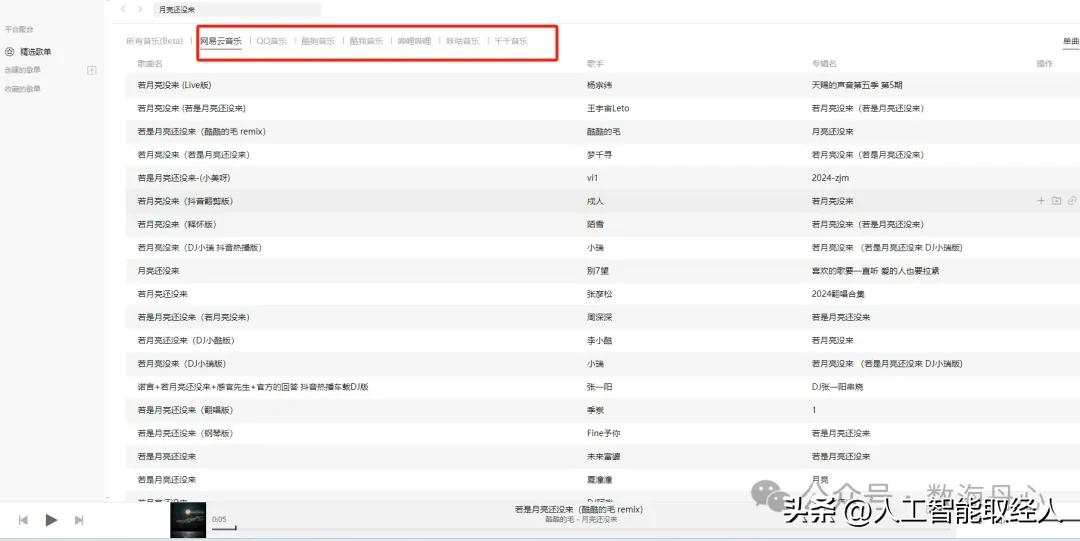Select 收藏的歌单 in the sidebar

[x=23, y=89]
